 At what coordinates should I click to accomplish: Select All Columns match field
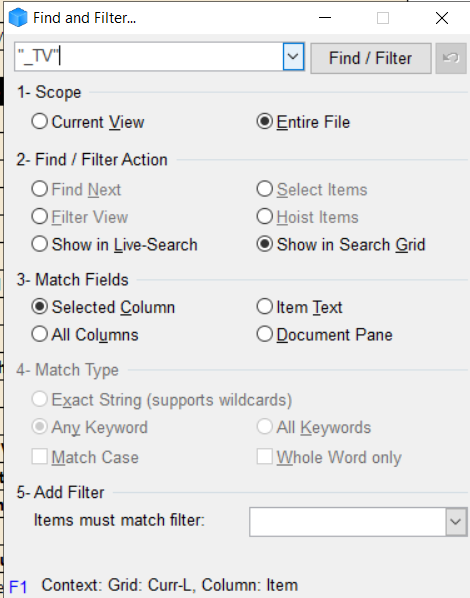(85, 334)
